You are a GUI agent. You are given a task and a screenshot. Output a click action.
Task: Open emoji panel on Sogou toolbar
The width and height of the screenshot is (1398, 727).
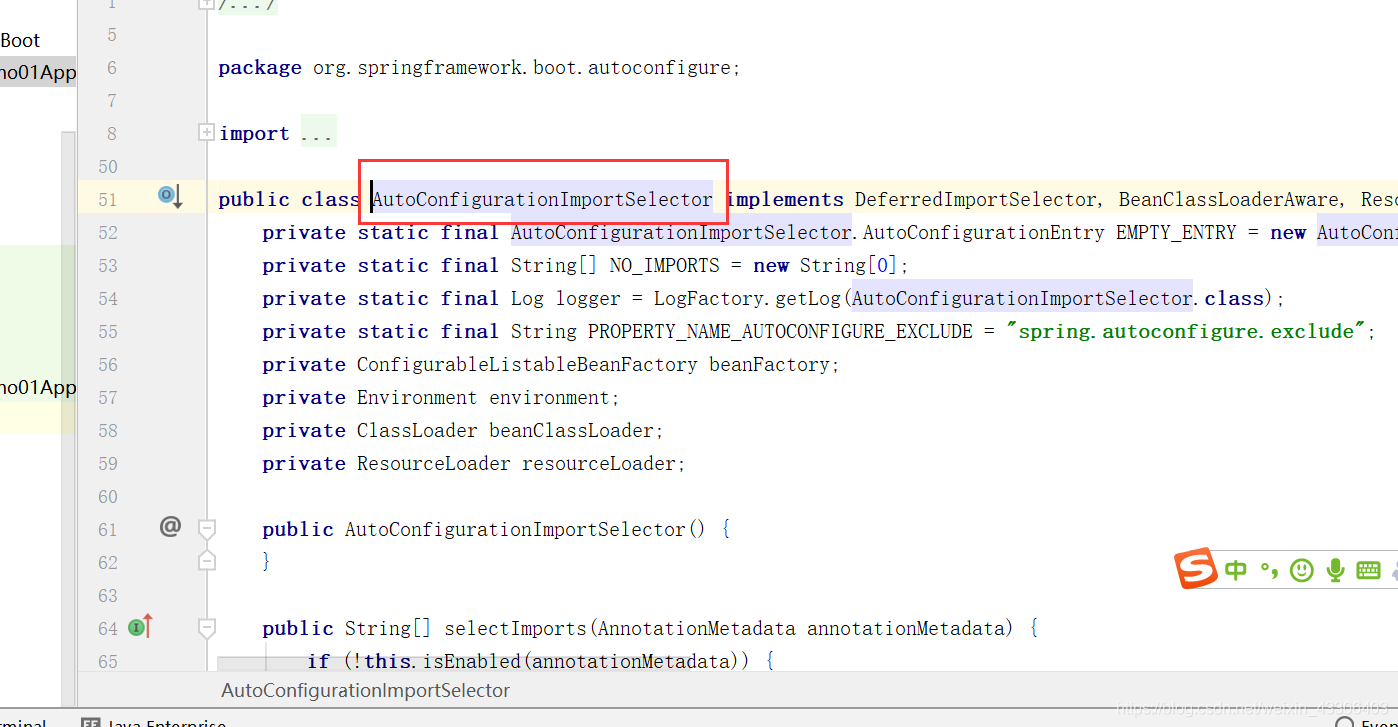(x=1301, y=570)
